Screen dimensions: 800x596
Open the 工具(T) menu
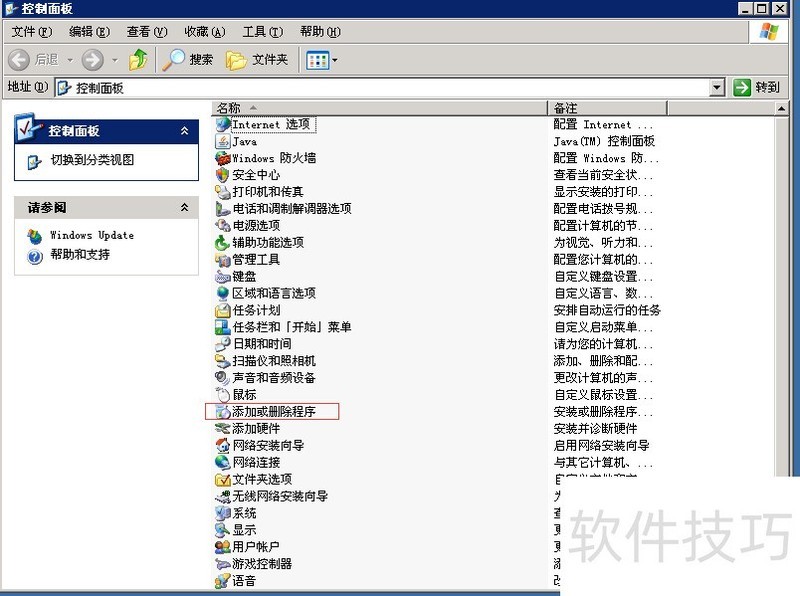point(263,32)
